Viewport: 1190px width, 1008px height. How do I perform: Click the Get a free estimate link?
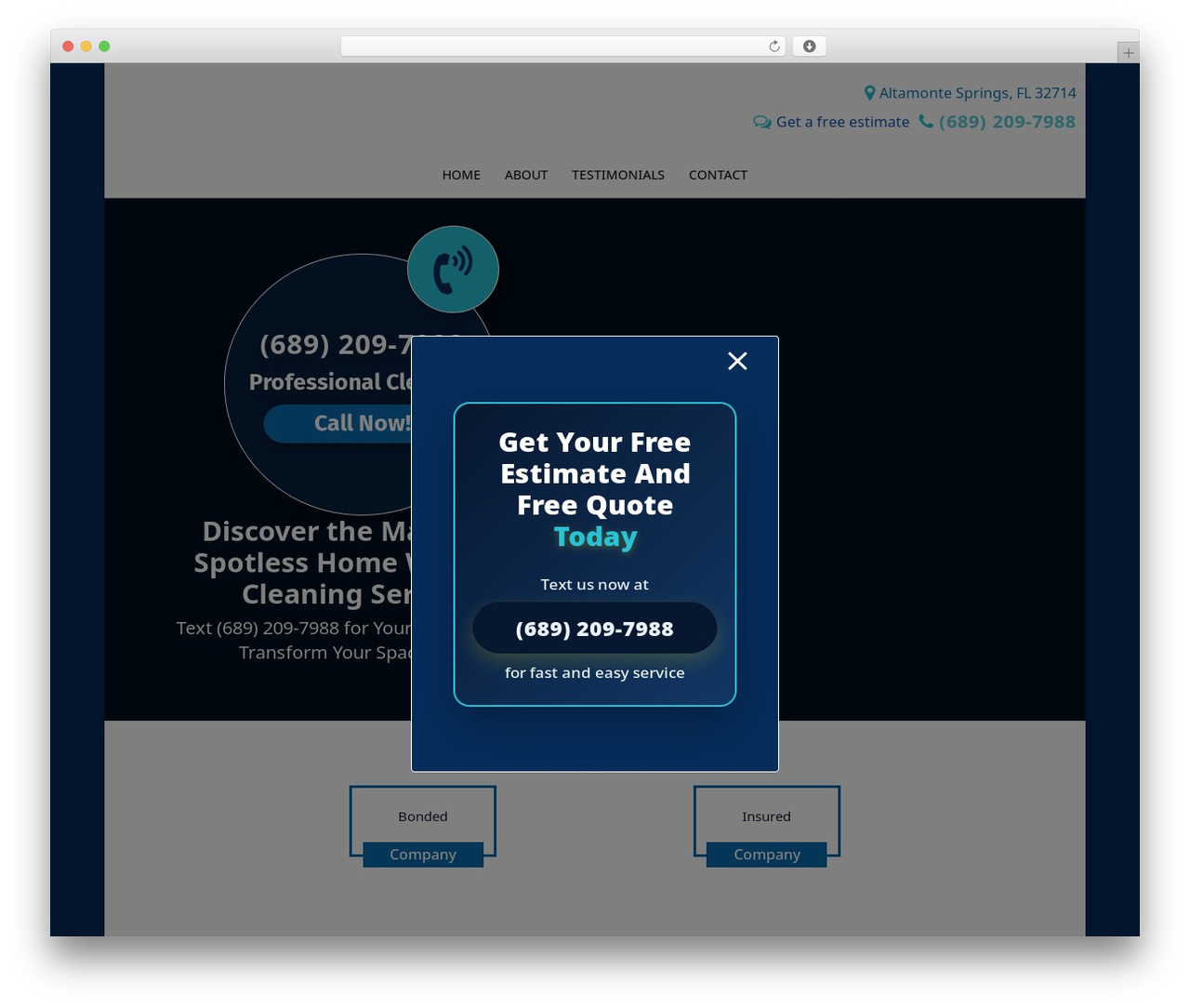tap(842, 122)
